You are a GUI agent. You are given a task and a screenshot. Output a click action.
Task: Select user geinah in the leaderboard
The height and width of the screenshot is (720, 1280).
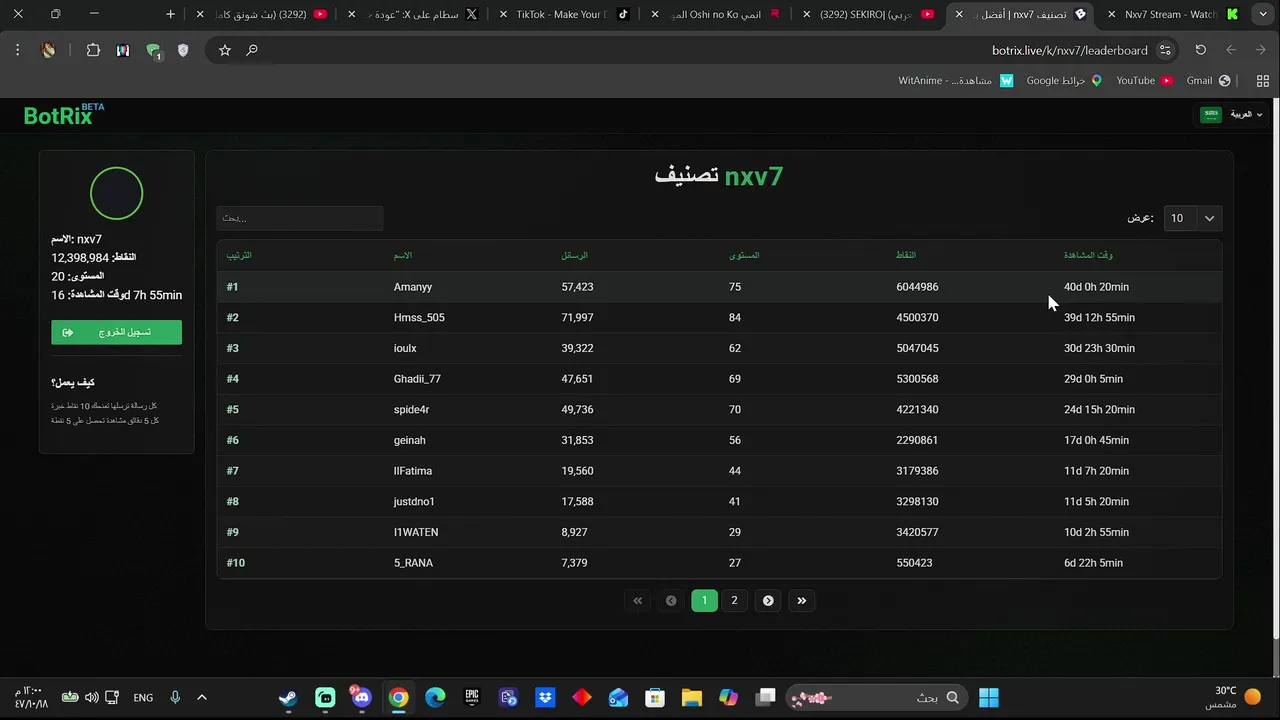[410, 440]
